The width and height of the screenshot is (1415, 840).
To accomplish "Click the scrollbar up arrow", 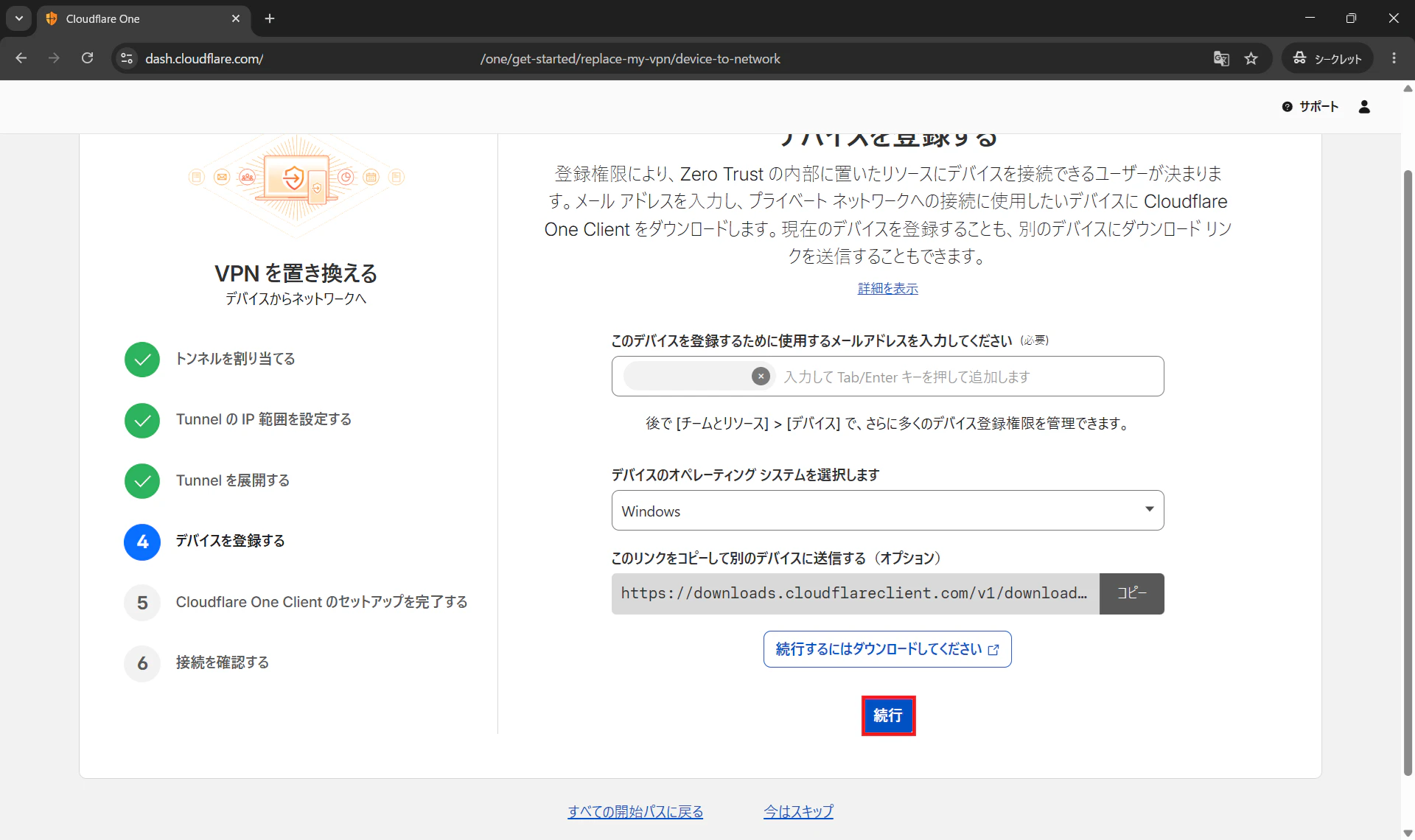I will coord(1408,88).
